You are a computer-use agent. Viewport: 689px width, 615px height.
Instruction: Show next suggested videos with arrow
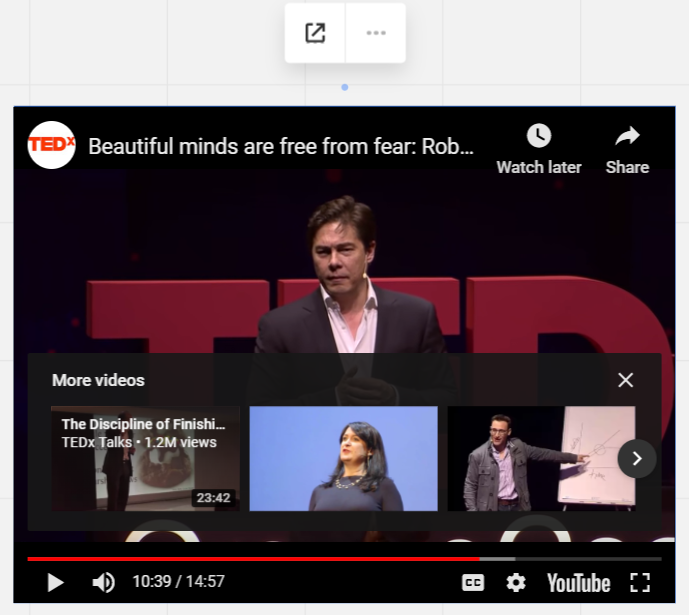637,458
